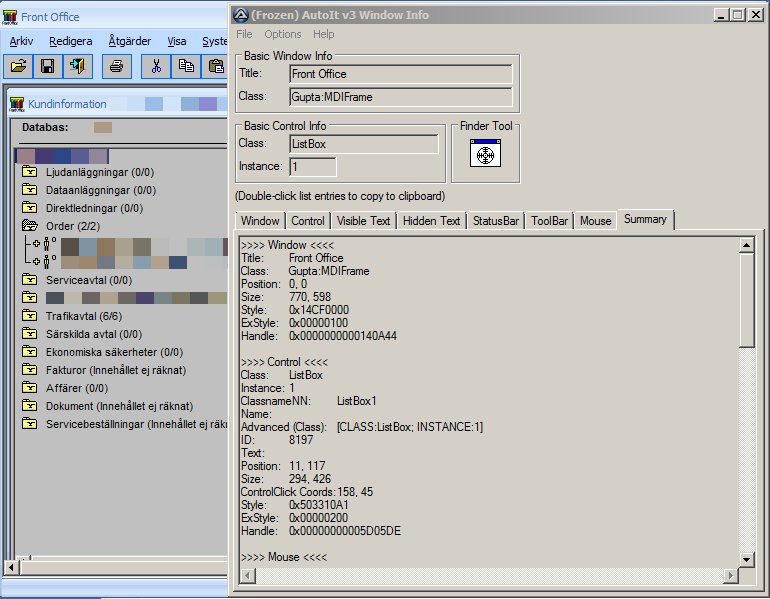
Task: Collapse the Order (2/2) folder
Action: (30, 226)
